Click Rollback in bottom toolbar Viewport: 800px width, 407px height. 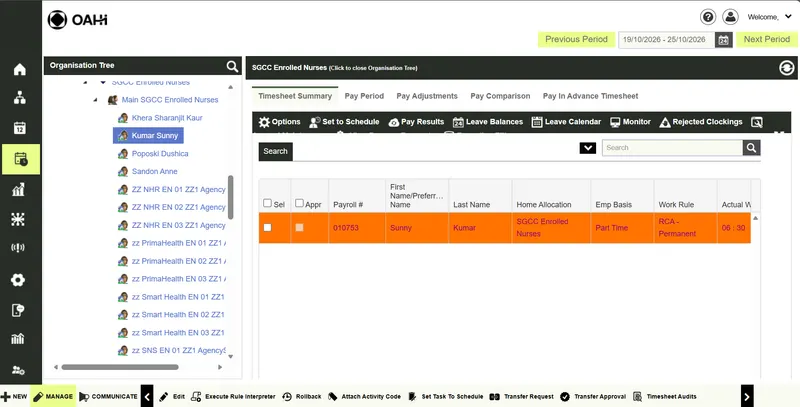click(302, 396)
